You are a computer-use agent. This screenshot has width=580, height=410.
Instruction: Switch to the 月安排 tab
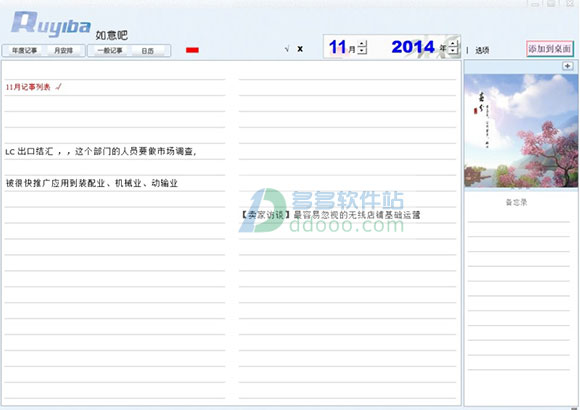tap(63, 50)
